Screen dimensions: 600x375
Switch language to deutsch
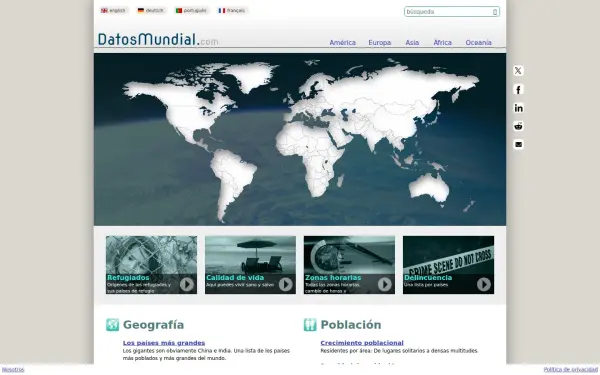tap(151, 10)
